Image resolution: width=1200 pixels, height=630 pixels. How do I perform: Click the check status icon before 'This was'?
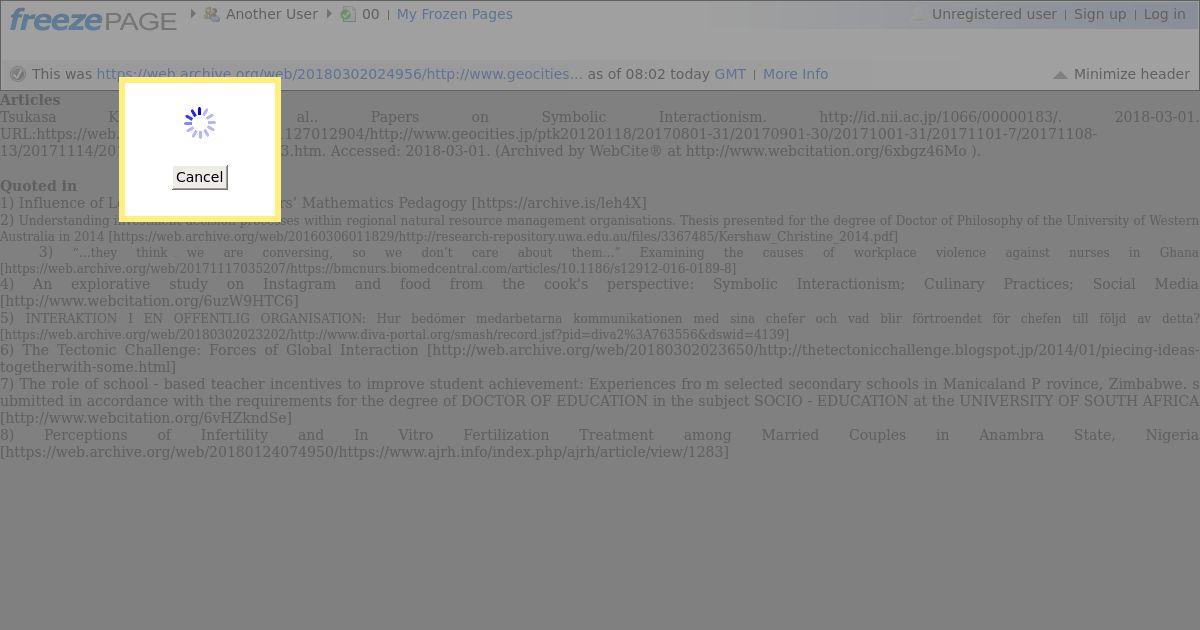click(18, 74)
